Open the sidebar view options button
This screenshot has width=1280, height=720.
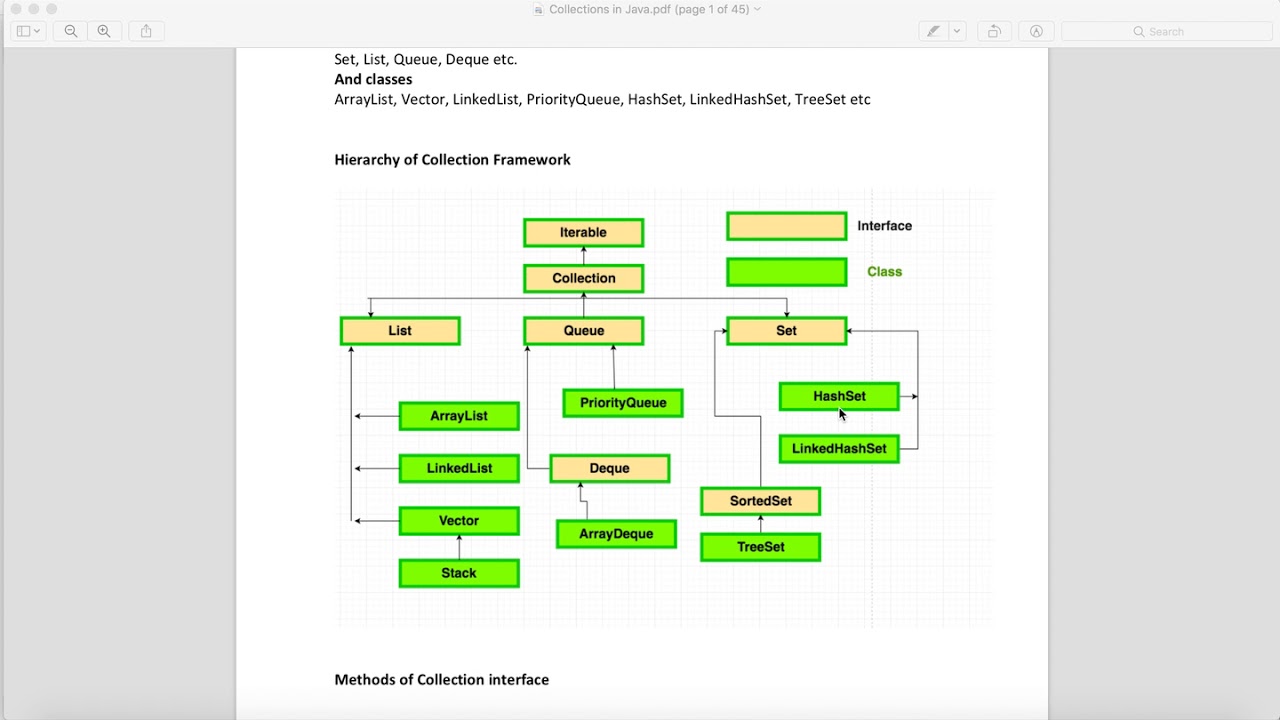click(28, 31)
